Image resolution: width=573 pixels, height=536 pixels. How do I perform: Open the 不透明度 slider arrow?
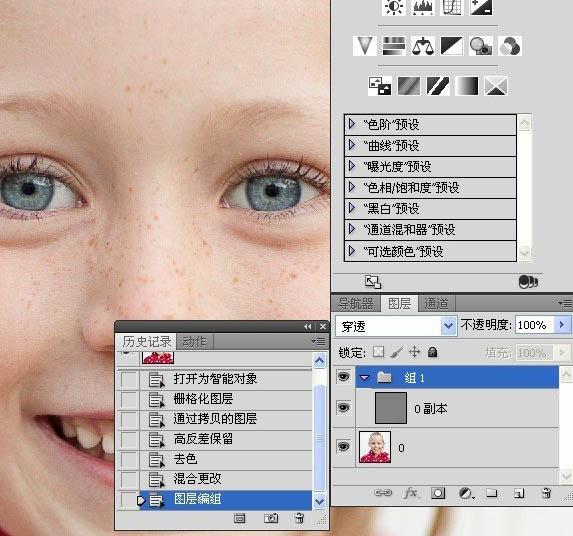coord(562,325)
